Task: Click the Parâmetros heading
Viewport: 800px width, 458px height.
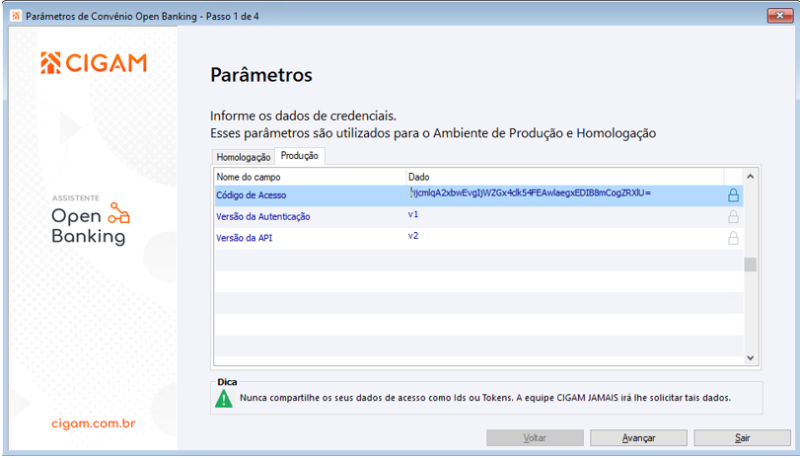Action: tap(261, 75)
